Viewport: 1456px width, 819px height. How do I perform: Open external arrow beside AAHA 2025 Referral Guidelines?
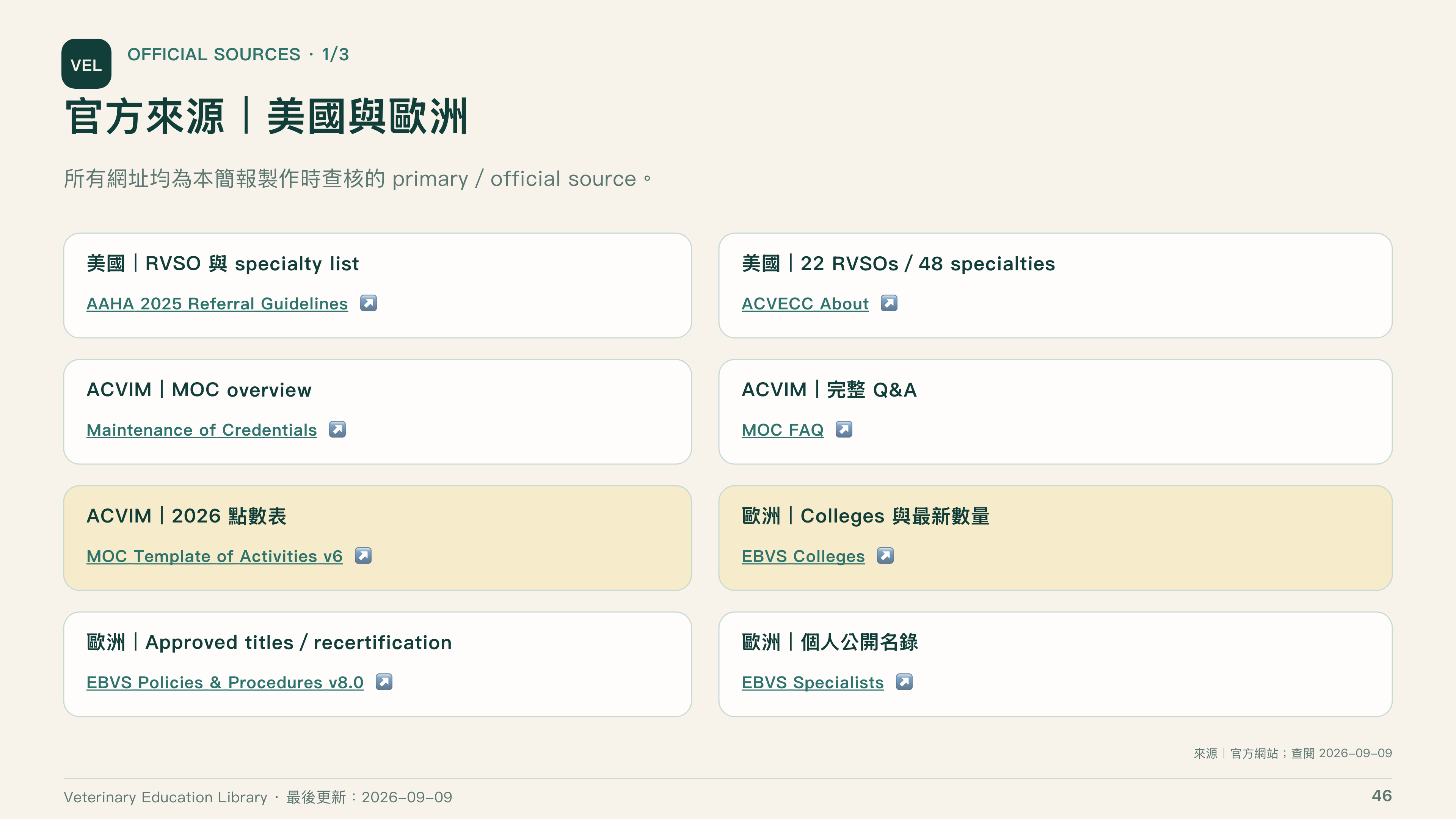point(369,303)
